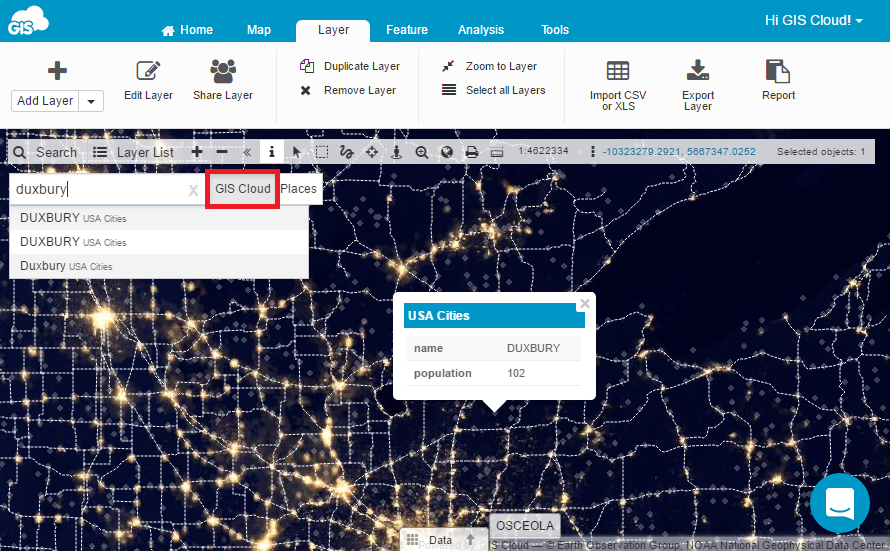890x551 pixels.
Task: Switch search source to Places
Action: tap(298, 189)
